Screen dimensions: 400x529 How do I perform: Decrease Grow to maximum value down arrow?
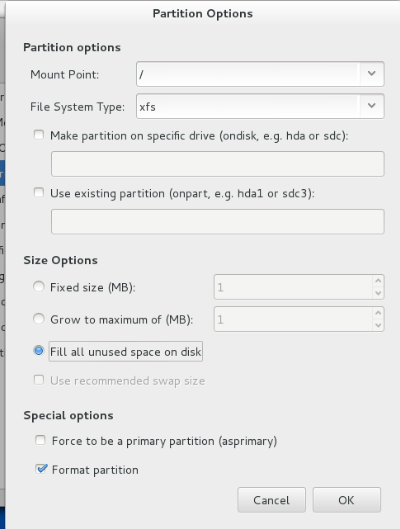click(x=378, y=325)
